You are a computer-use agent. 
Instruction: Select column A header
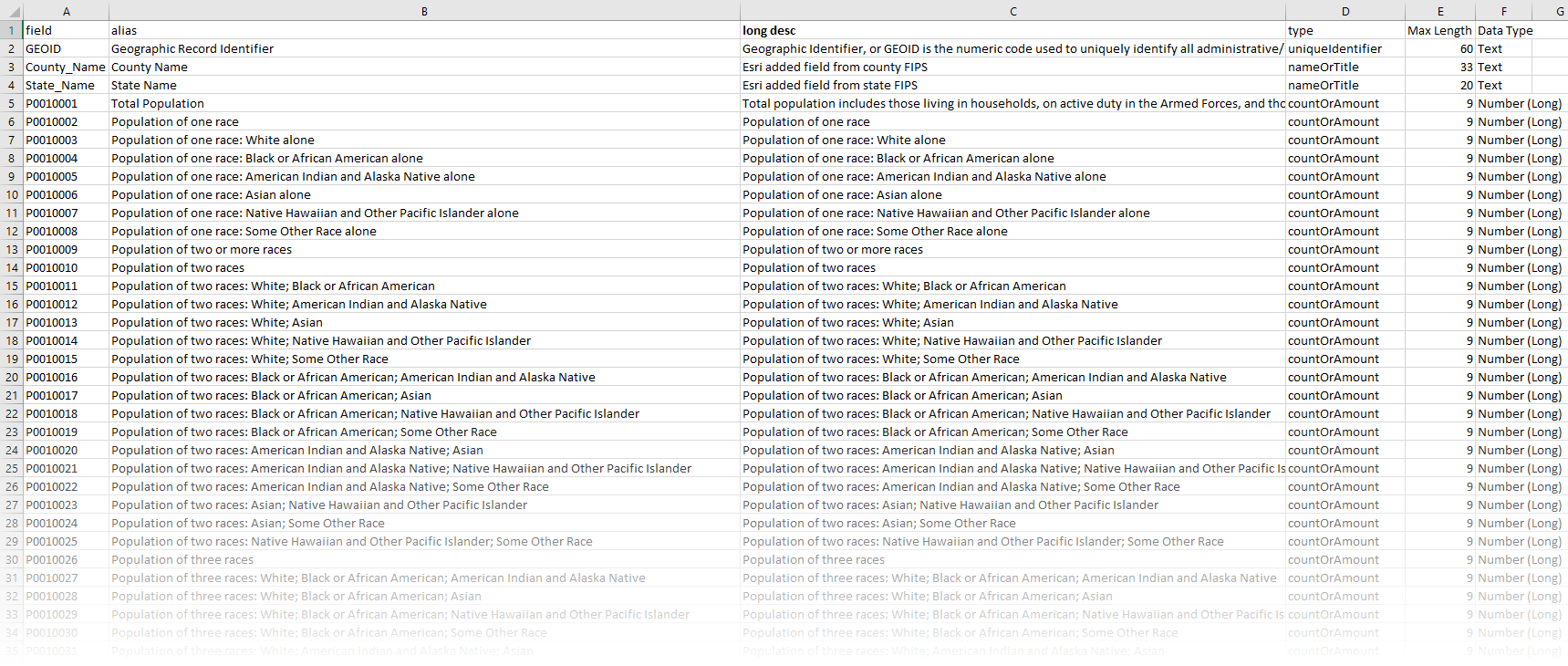[x=66, y=11]
